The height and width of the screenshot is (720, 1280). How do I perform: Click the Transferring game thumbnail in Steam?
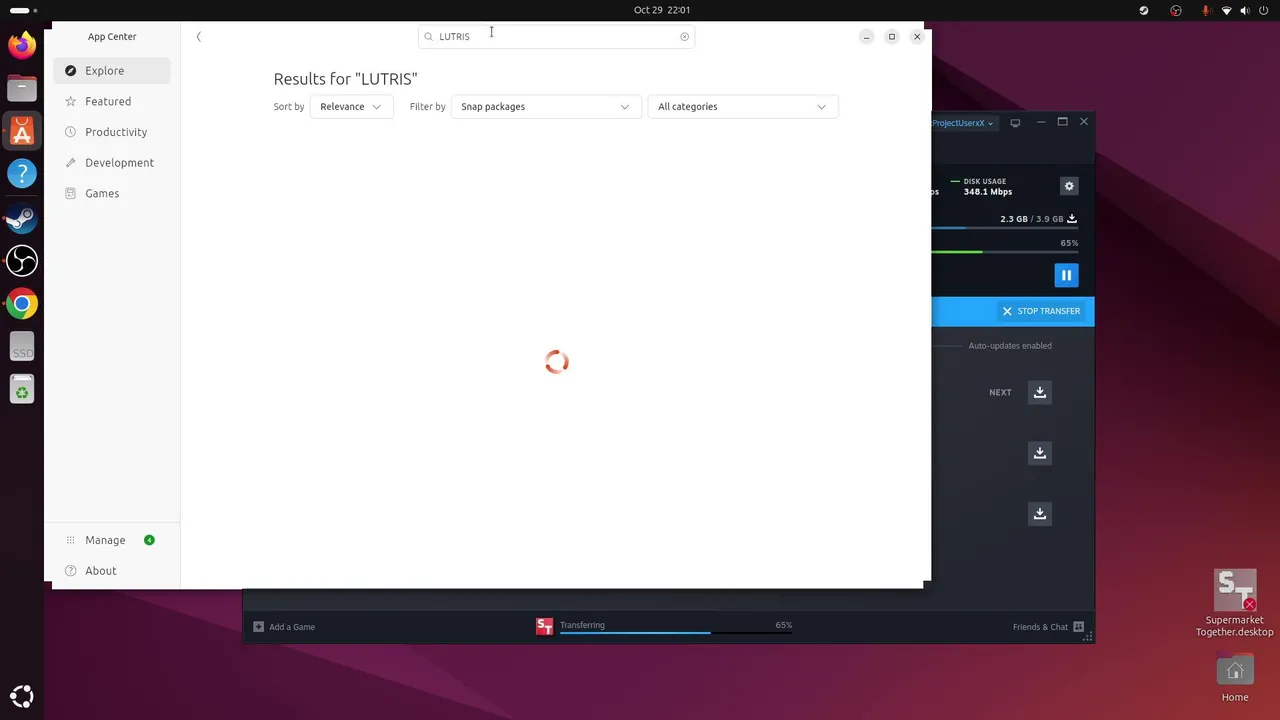point(544,627)
